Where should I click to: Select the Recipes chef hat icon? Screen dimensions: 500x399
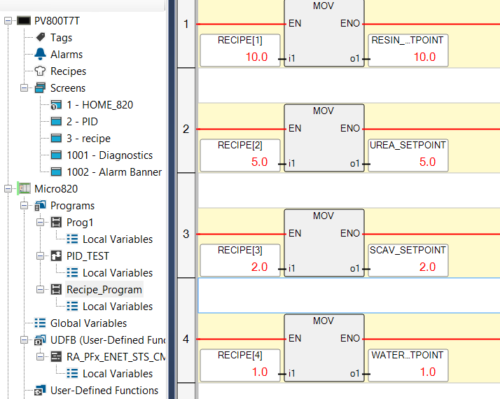[x=40, y=71]
